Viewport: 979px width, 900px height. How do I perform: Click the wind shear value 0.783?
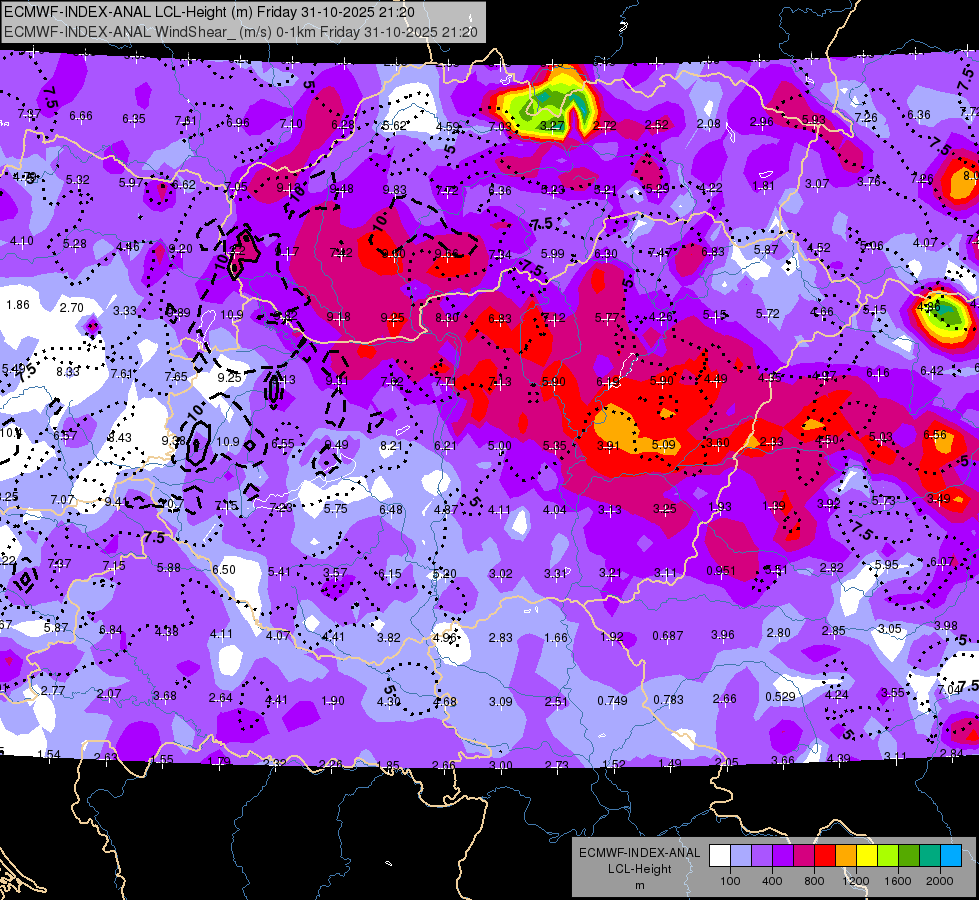coord(668,700)
